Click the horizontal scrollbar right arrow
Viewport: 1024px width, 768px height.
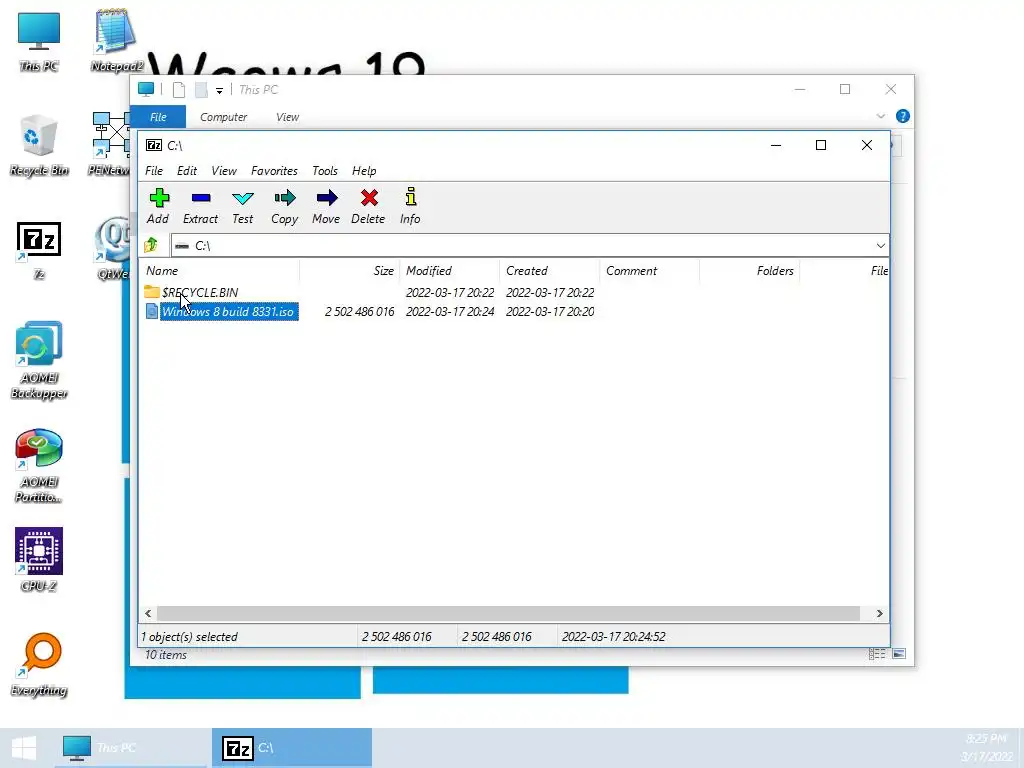(x=879, y=613)
